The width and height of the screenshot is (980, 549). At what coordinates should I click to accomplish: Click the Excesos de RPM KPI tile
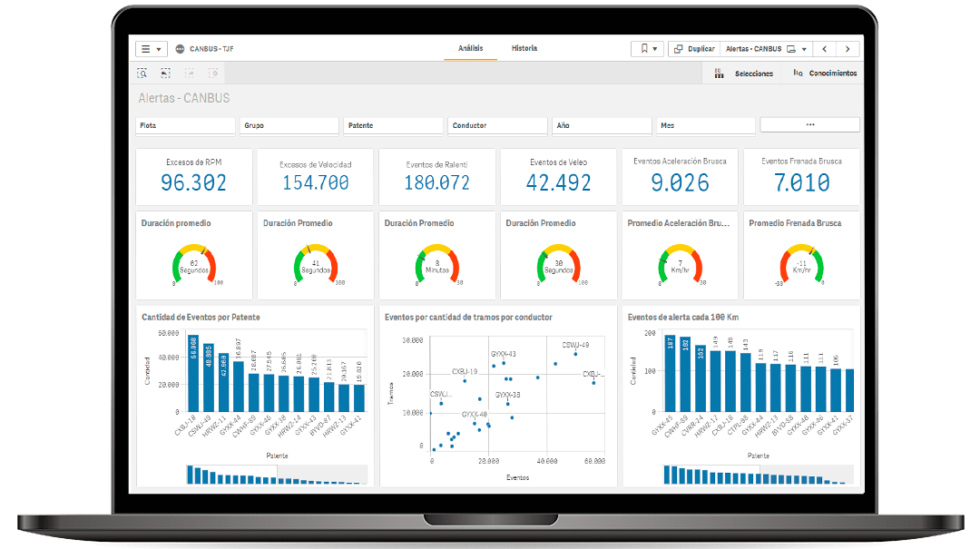coord(194,176)
